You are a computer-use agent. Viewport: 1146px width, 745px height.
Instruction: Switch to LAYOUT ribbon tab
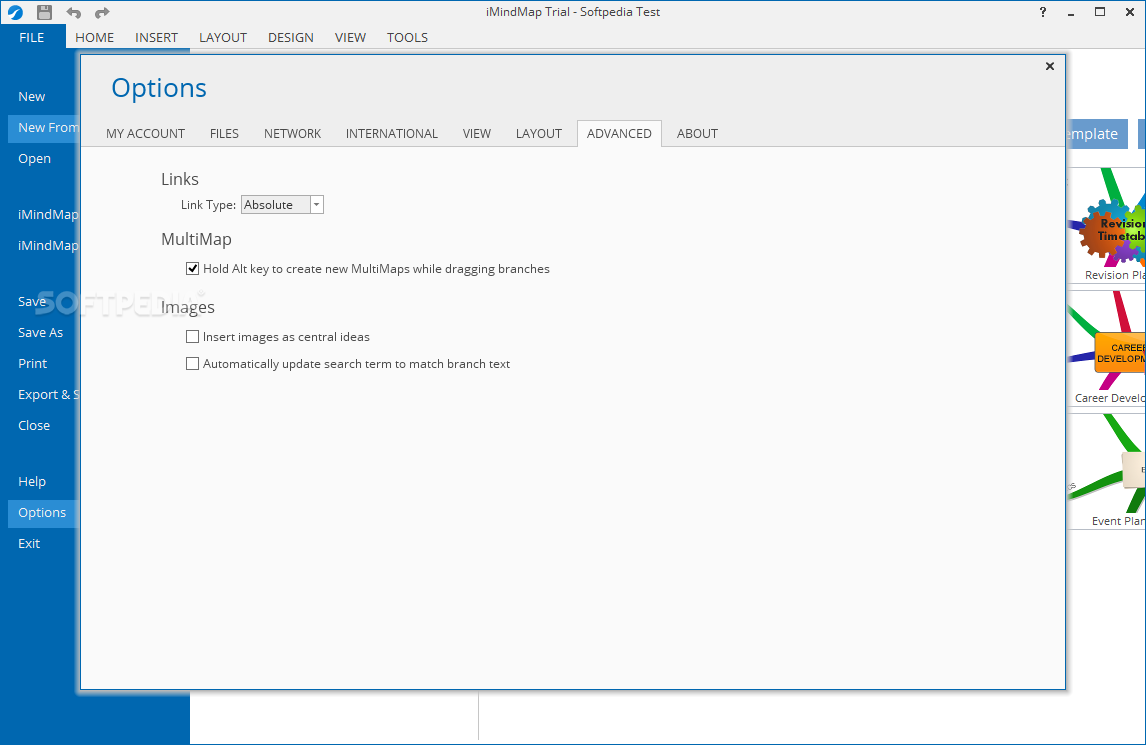(x=223, y=37)
